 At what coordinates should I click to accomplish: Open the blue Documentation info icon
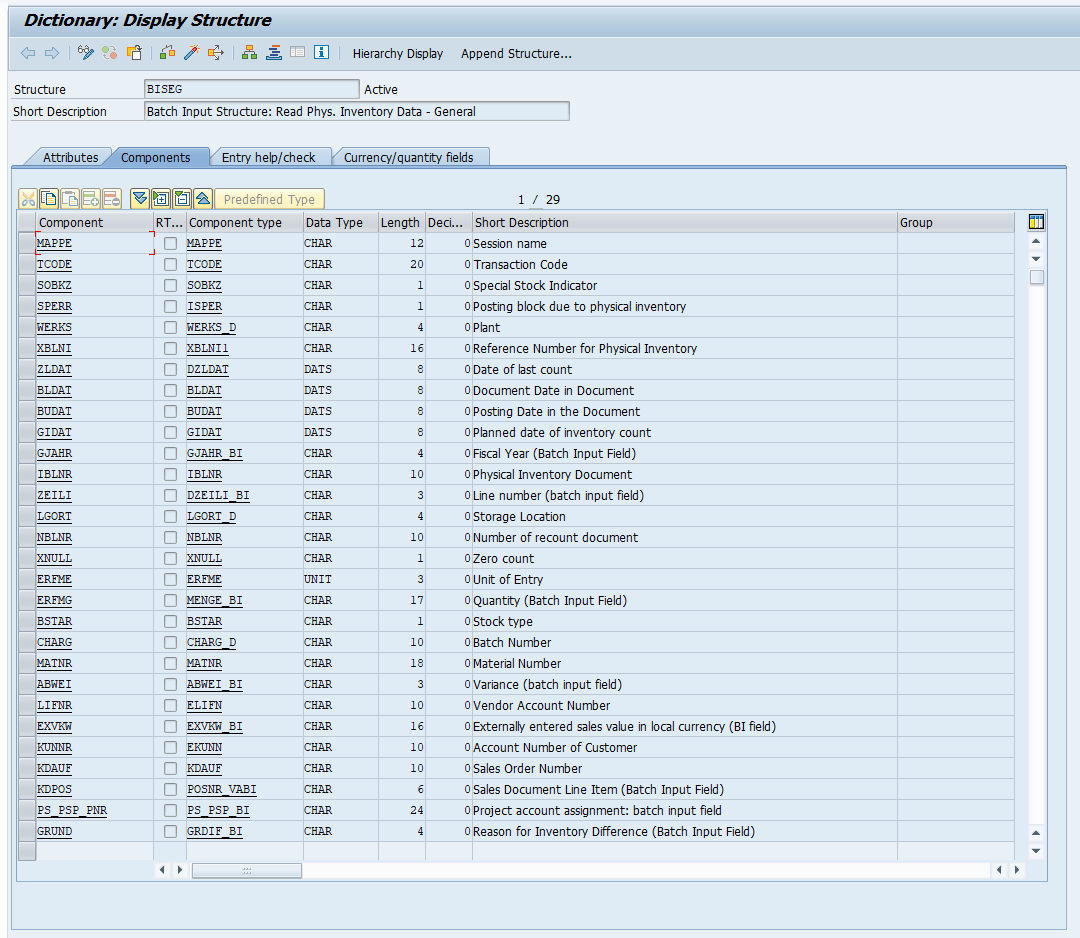pos(321,53)
